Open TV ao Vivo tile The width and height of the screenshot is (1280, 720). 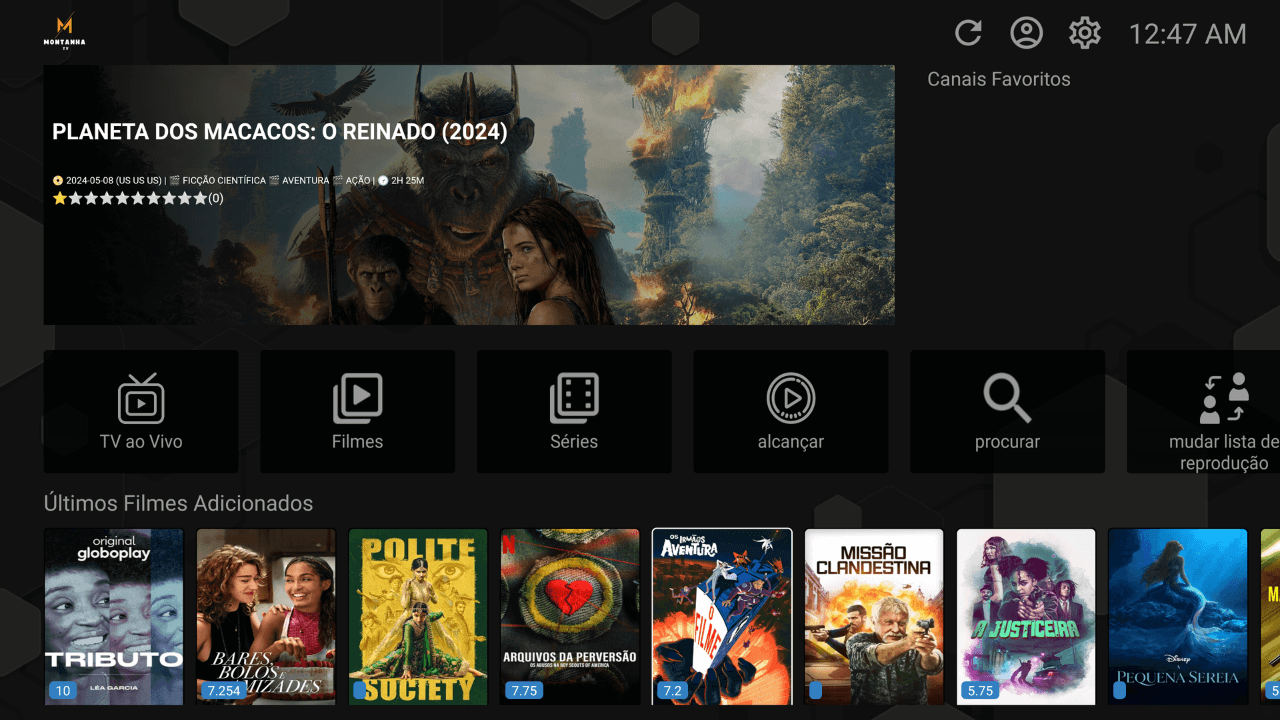pos(141,411)
